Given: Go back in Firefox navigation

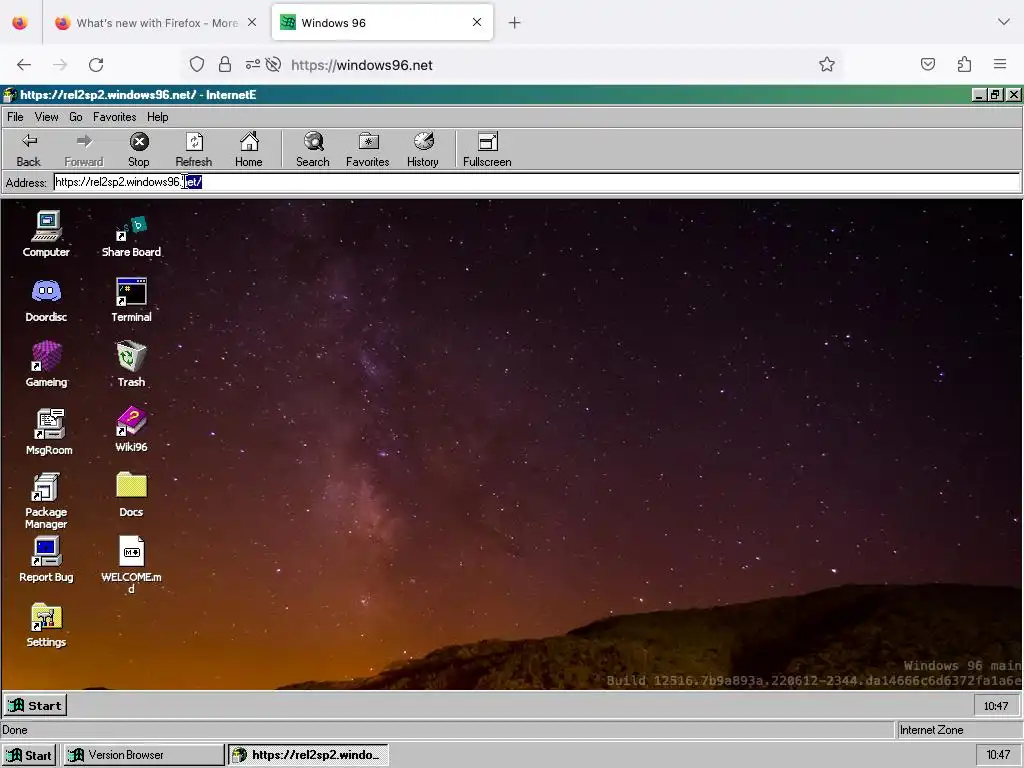Looking at the screenshot, I should click(24, 64).
